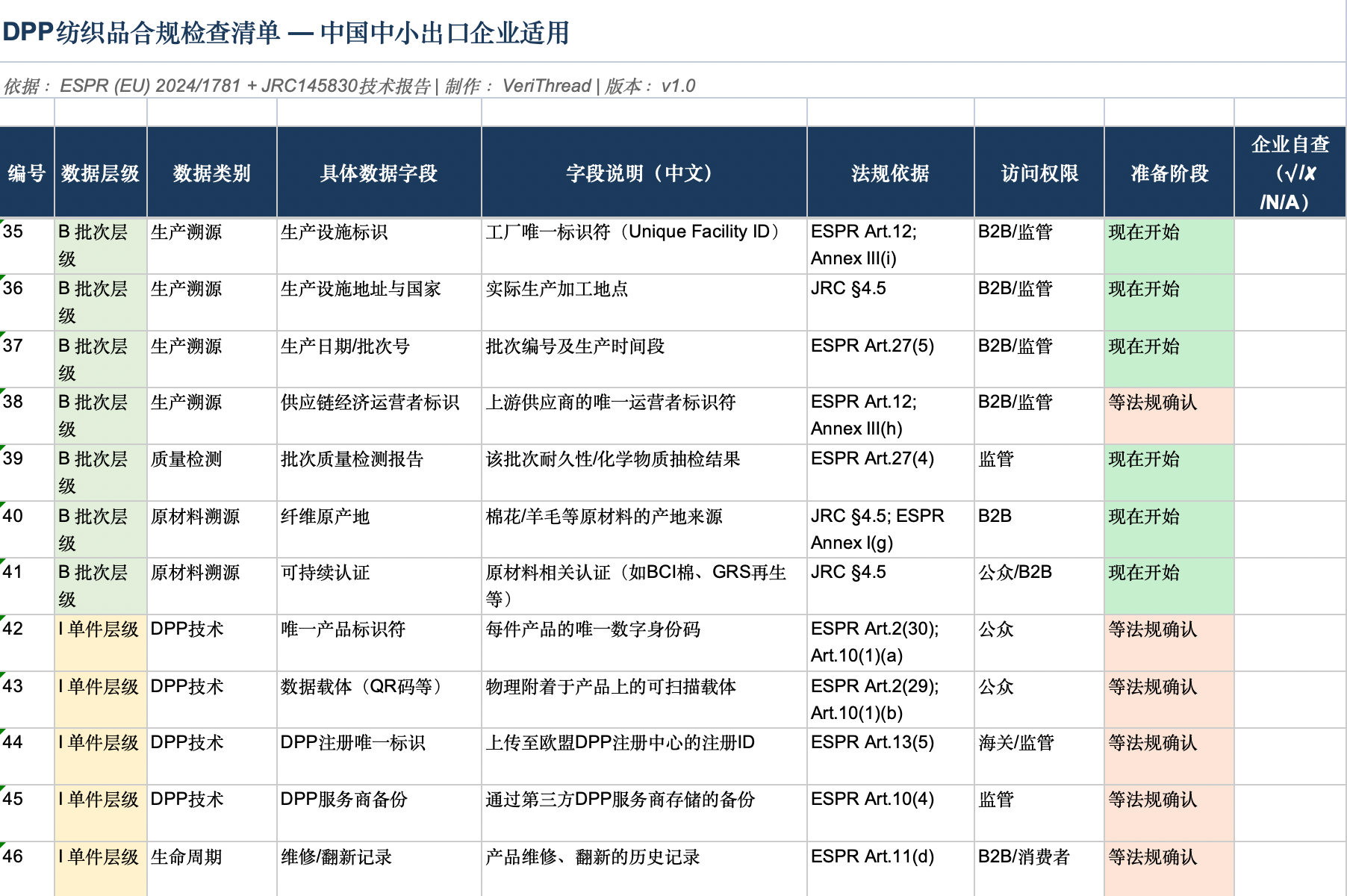Select the 数据层级 column header
The height and width of the screenshot is (896, 1347).
coord(101,172)
